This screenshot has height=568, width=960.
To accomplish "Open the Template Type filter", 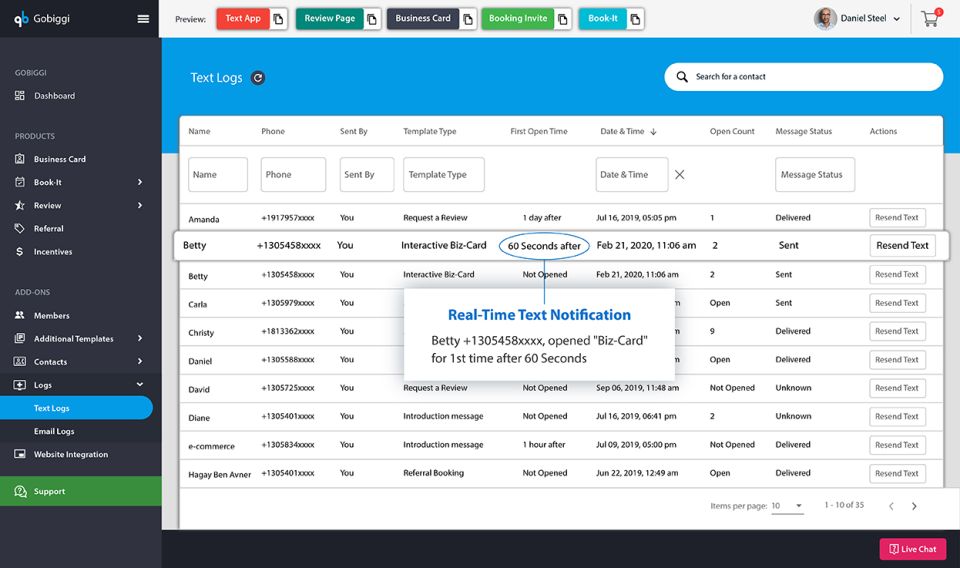I will 444,174.
